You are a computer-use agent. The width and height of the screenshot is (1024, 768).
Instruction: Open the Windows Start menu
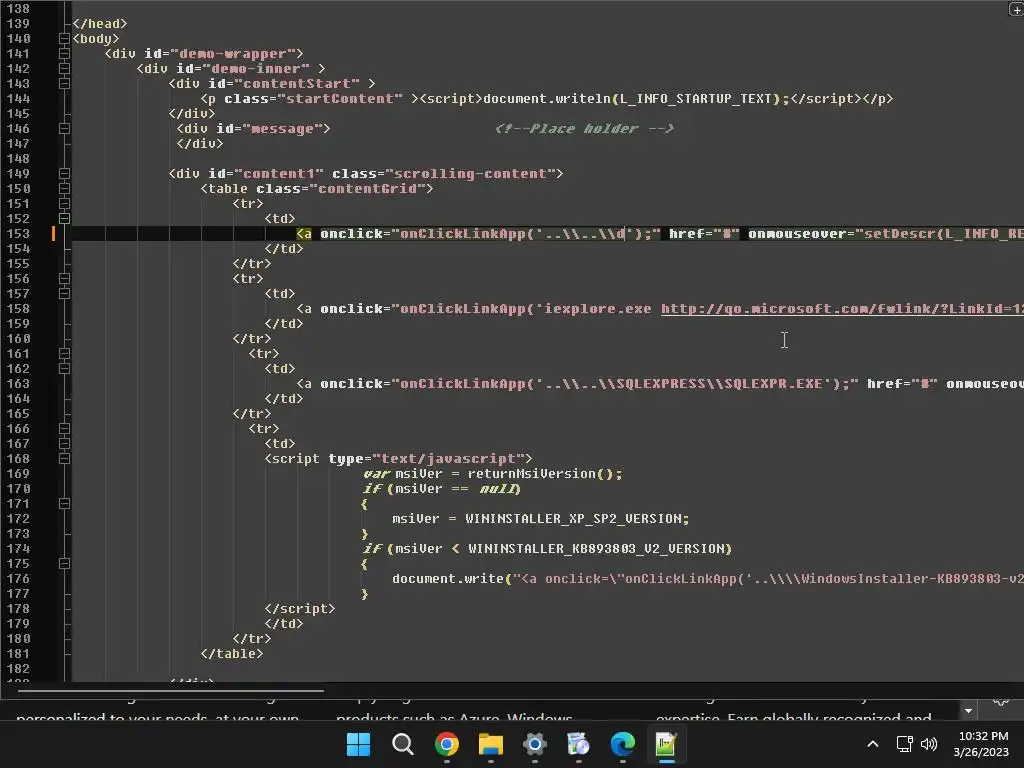tap(358, 744)
